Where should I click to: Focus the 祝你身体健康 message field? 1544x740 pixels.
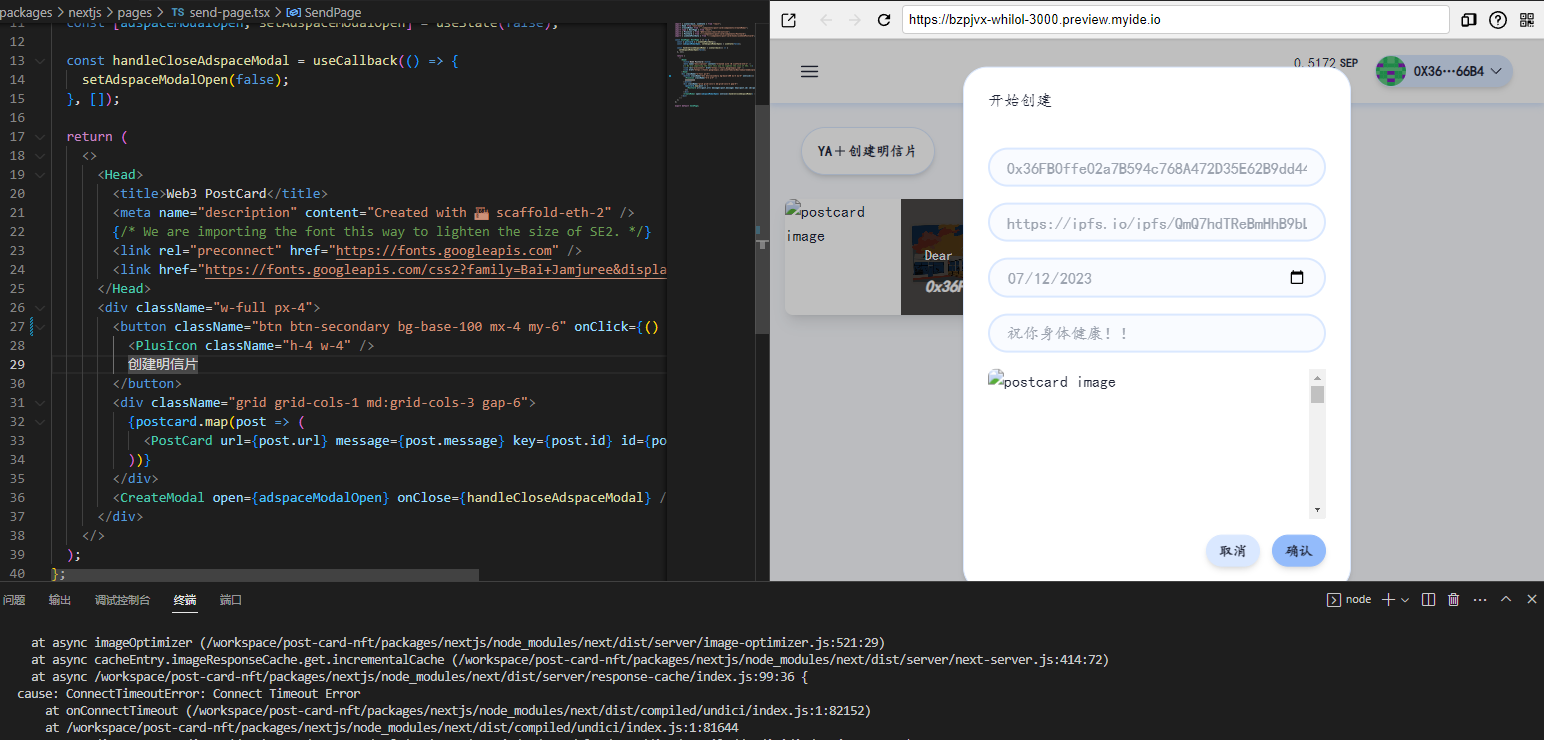tap(1157, 333)
